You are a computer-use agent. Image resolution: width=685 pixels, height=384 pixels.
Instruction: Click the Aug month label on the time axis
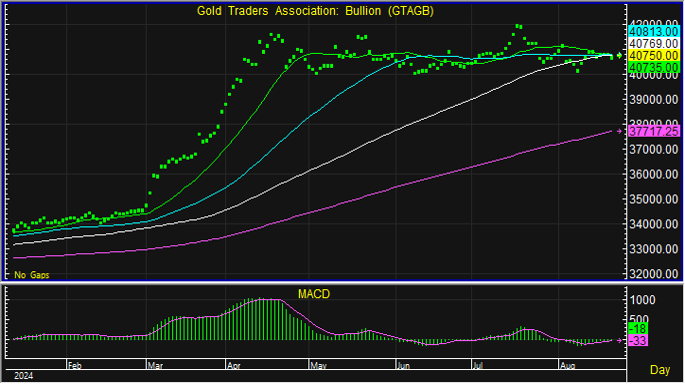click(567, 366)
